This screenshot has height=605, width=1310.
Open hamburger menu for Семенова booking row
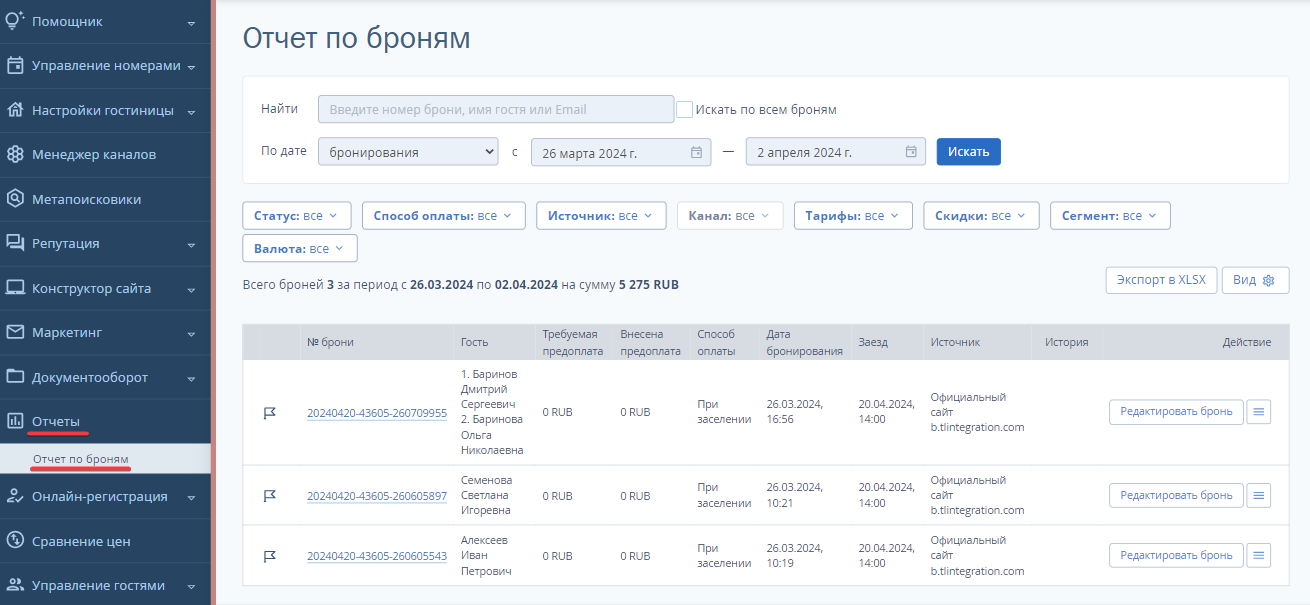(x=1259, y=495)
